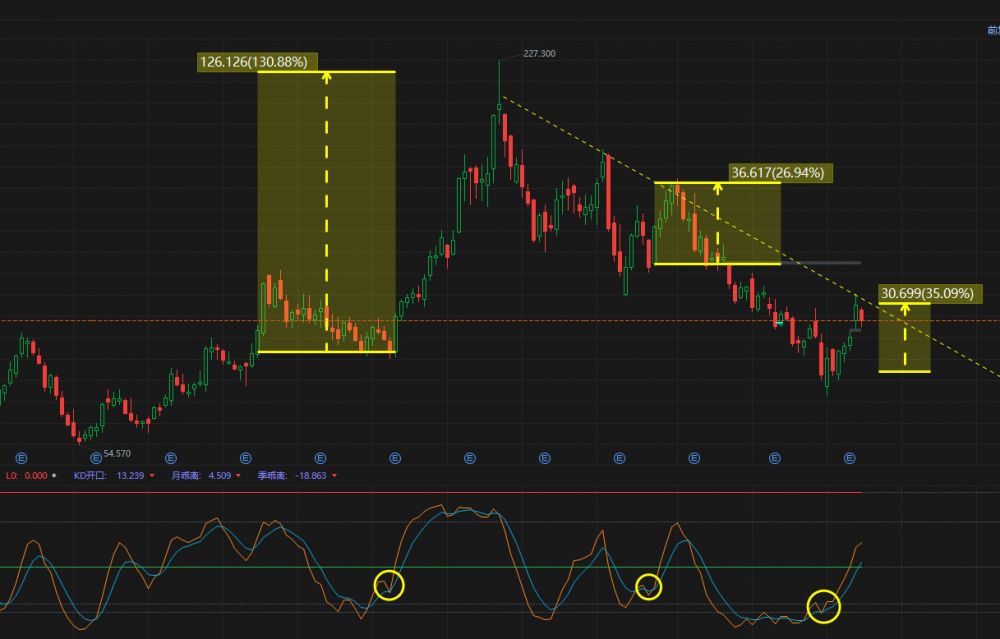The height and width of the screenshot is (639, 1000).
Task: Expand the KD开口 indicator dropdown arrow
Action: 152,476
